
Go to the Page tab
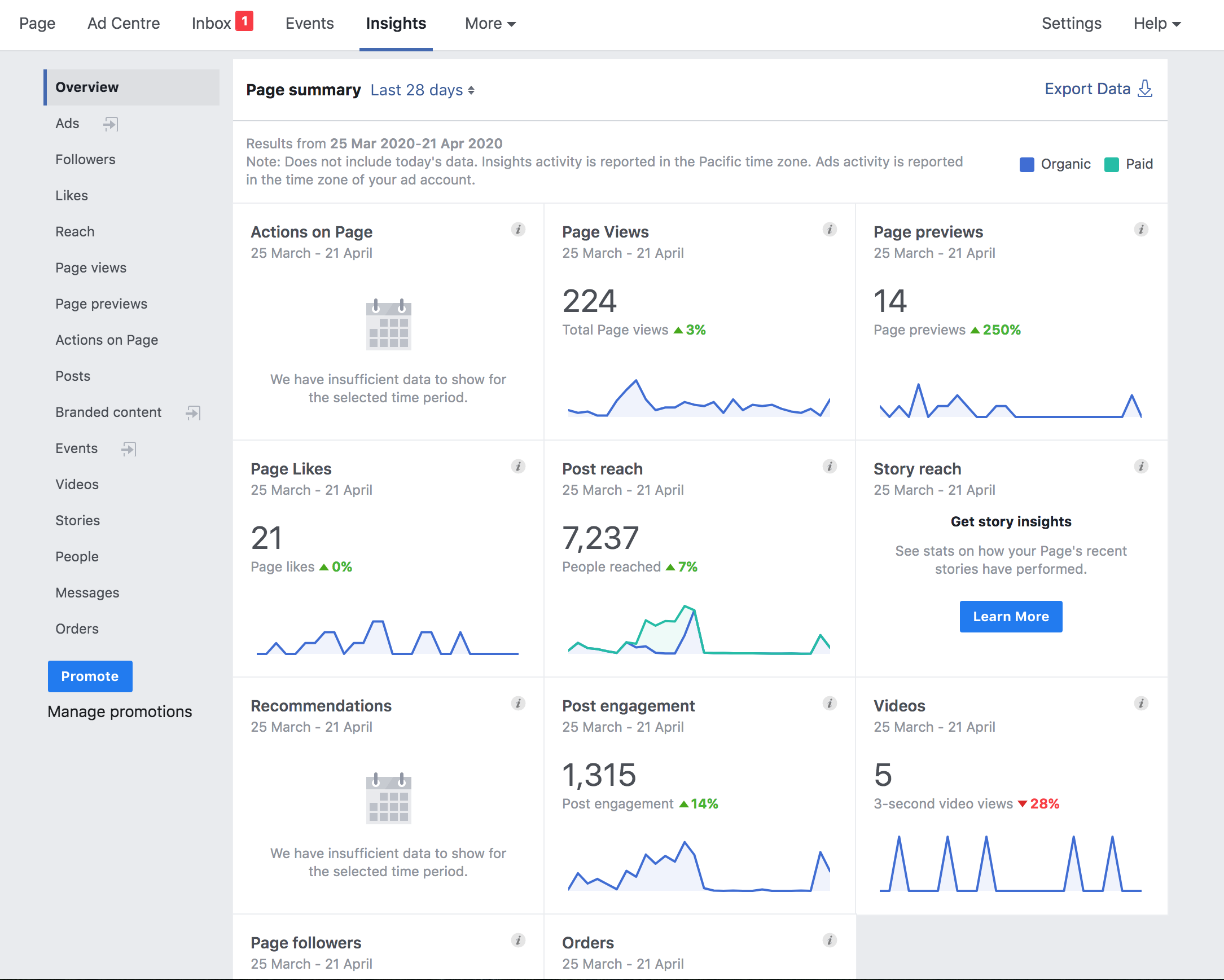coord(37,23)
